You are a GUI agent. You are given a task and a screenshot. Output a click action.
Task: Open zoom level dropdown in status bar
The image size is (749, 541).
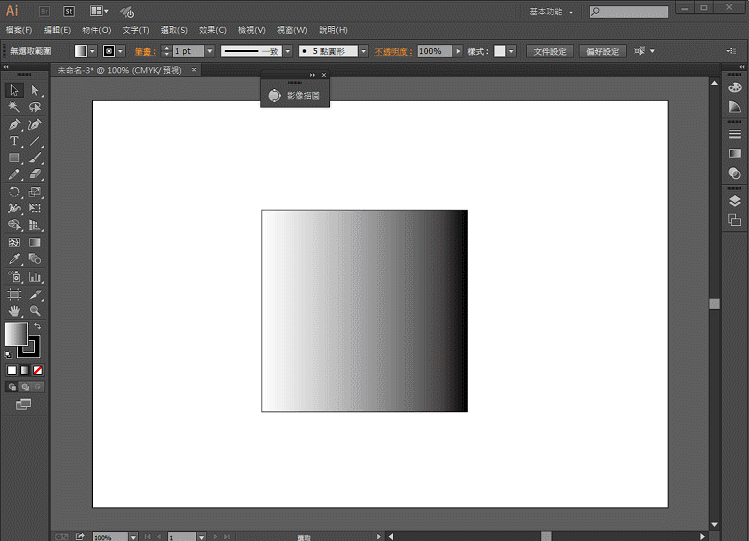(x=133, y=537)
